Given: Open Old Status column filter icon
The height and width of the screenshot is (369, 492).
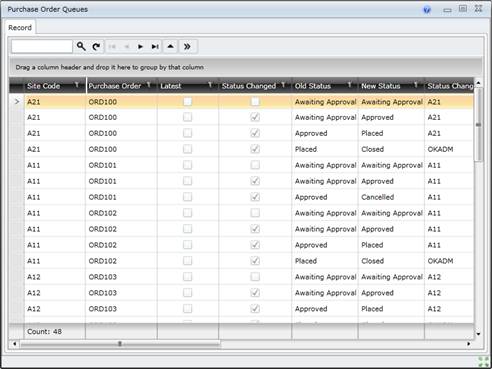Looking at the screenshot, I should click(x=349, y=85).
